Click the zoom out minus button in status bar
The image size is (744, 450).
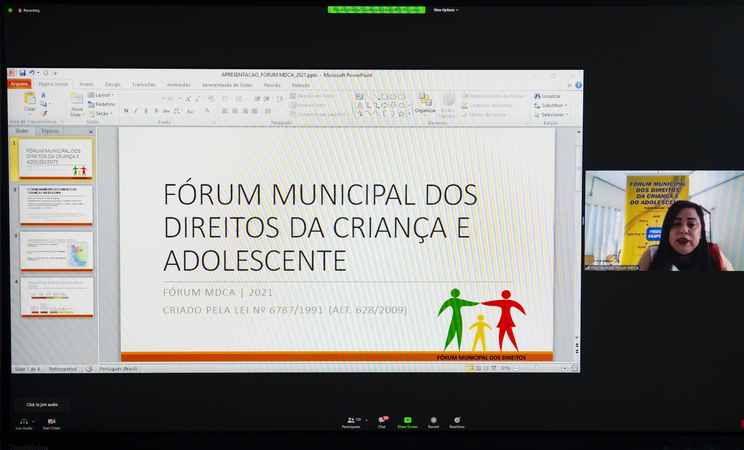click(517, 368)
